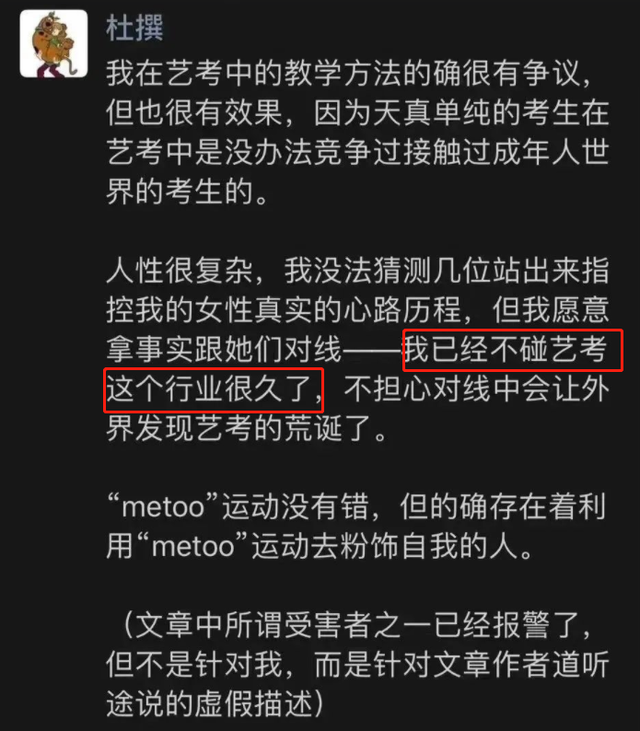Click the short line 界的考生的。
640x731 pixels.
[x=188, y=192]
